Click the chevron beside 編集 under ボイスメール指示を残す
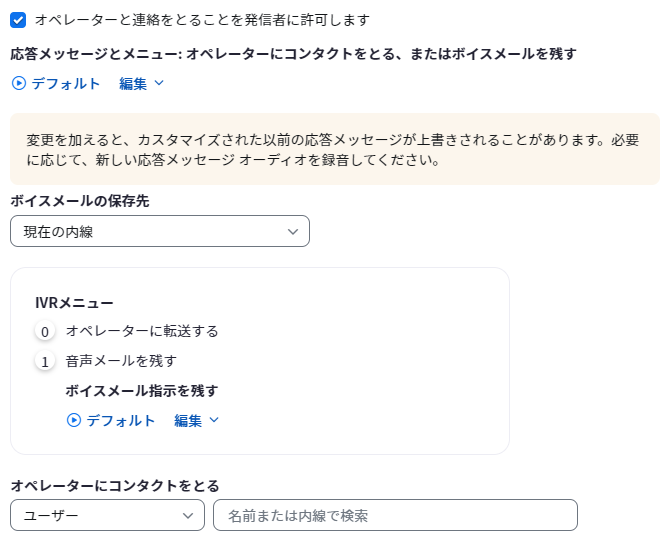This screenshot has width=669, height=544. (x=214, y=420)
